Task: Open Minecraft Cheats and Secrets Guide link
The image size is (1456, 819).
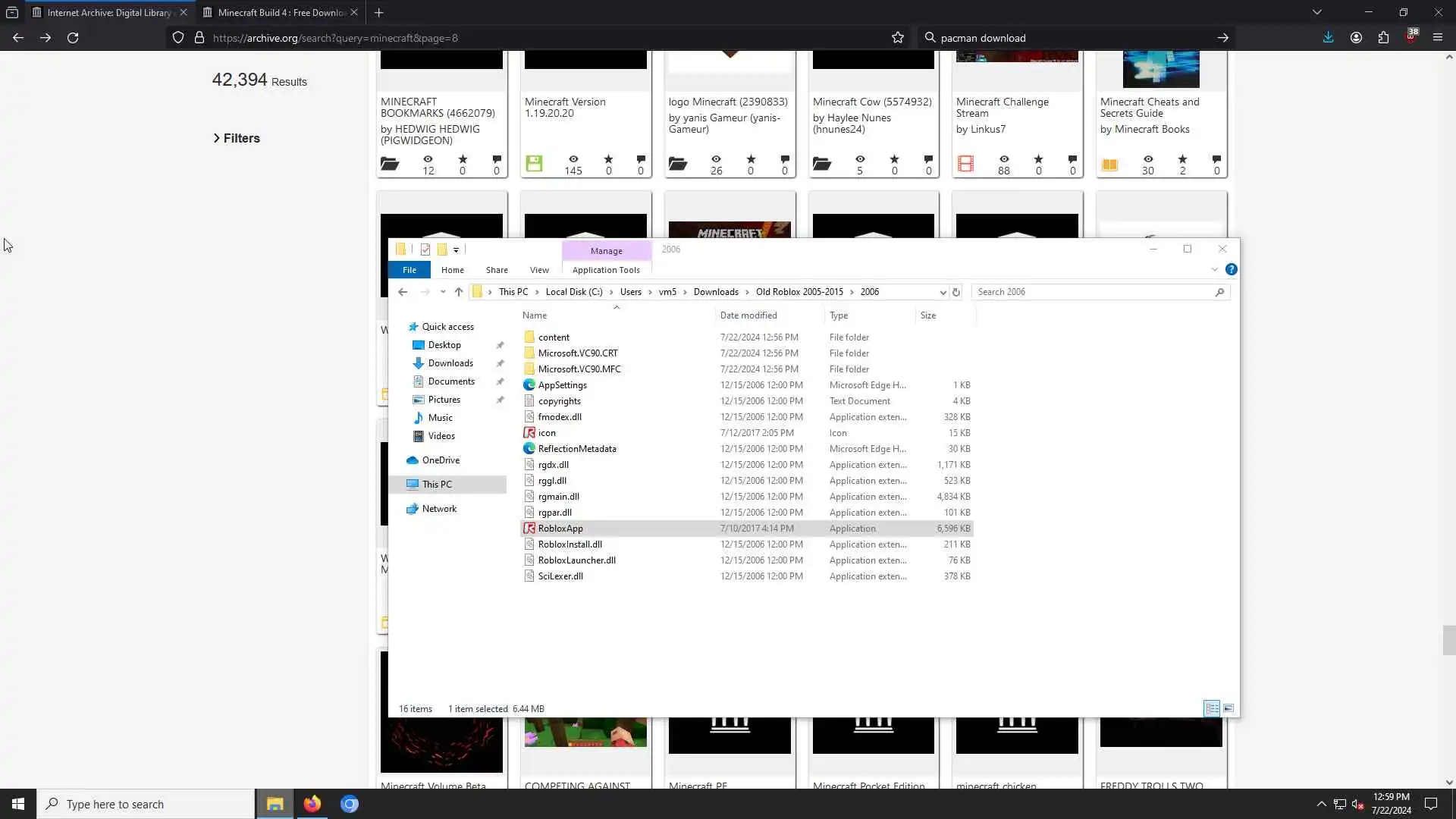Action: point(1149,107)
